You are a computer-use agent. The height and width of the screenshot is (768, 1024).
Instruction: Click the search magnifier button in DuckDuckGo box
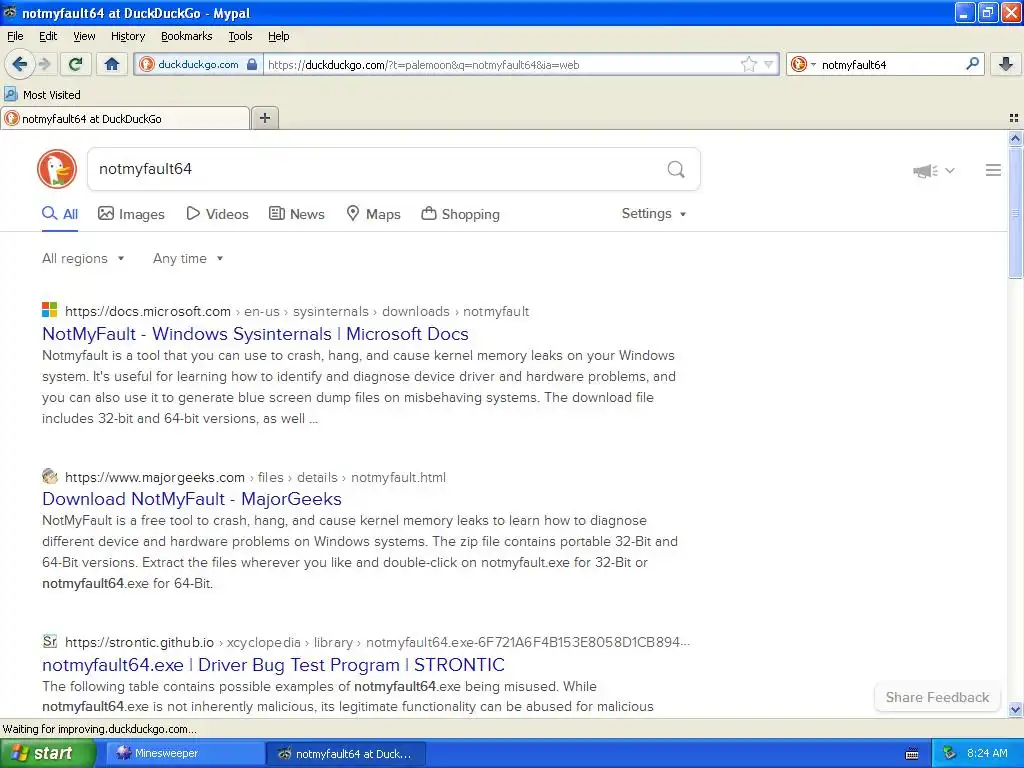(x=676, y=169)
